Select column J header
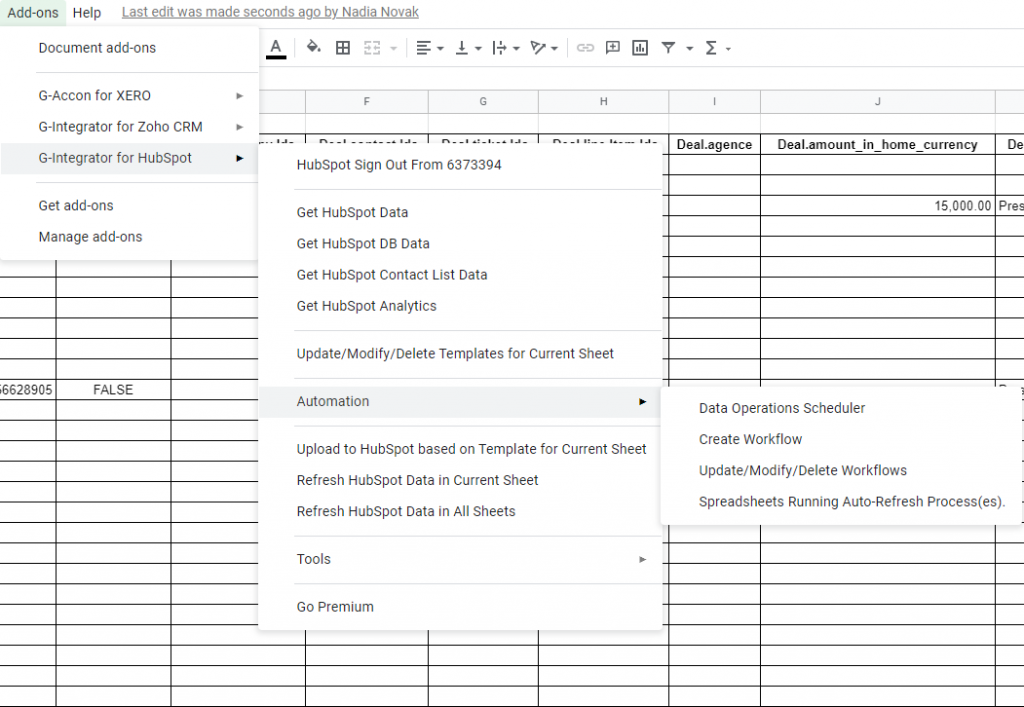This screenshot has height=707, width=1024. [878, 102]
